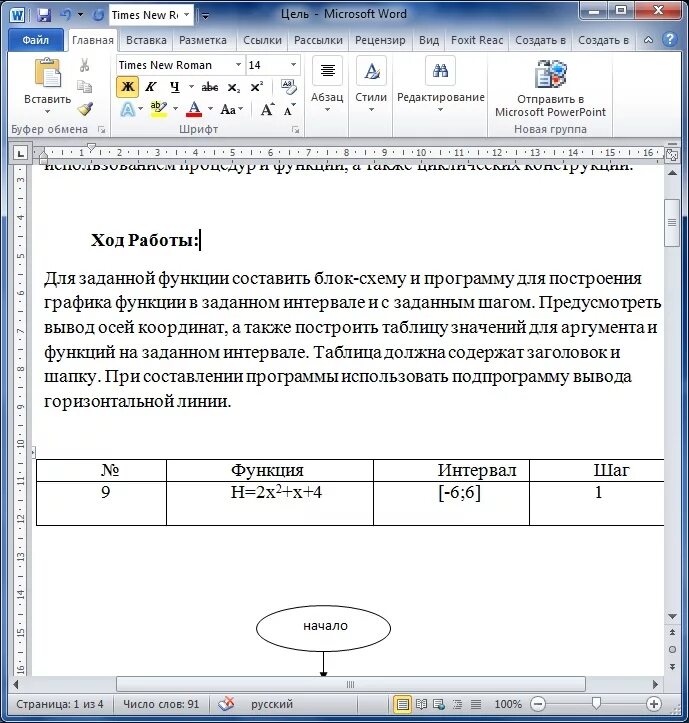Screen dimensions: 689x723
Task: Zoom out with the minus button
Action: (x=538, y=704)
